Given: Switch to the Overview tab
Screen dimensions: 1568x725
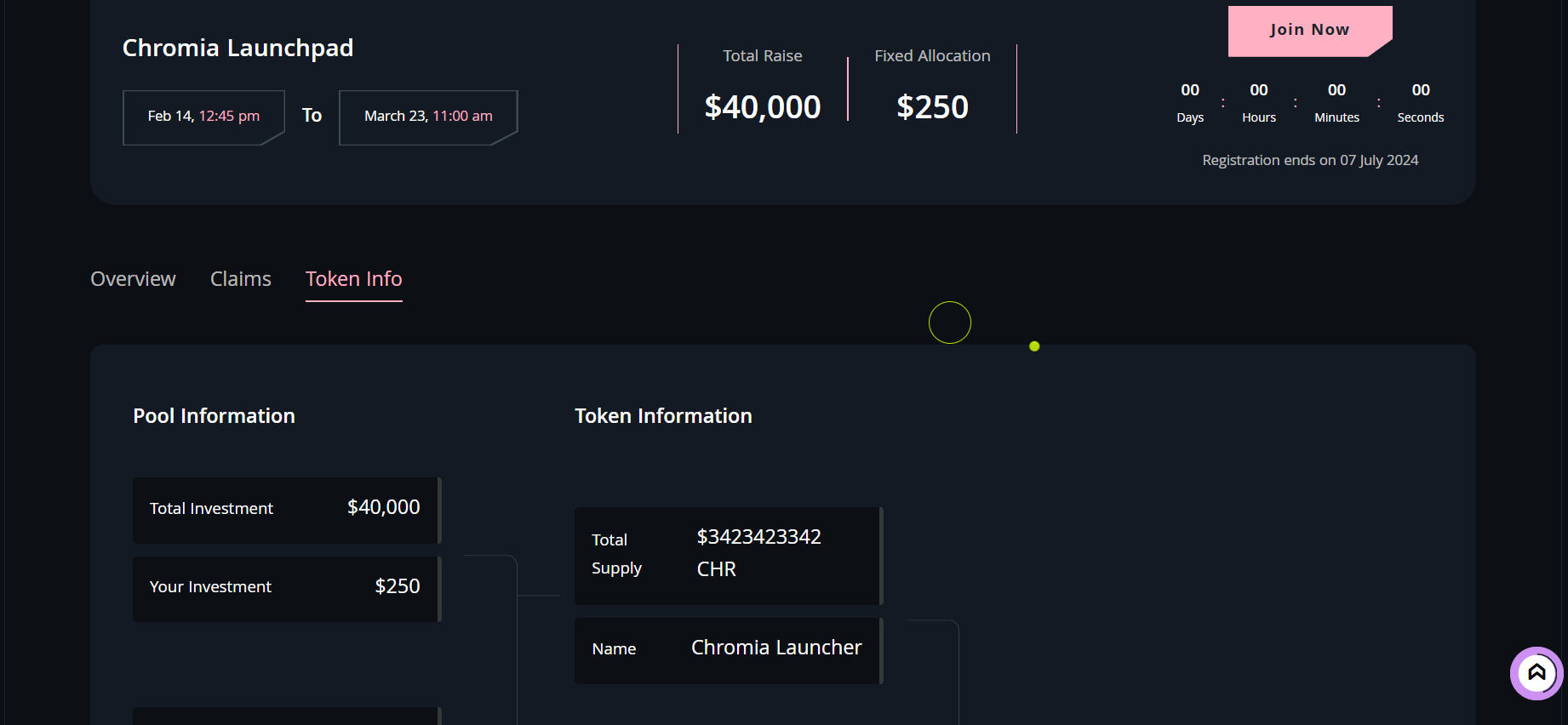Looking at the screenshot, I should click(133, 279).
